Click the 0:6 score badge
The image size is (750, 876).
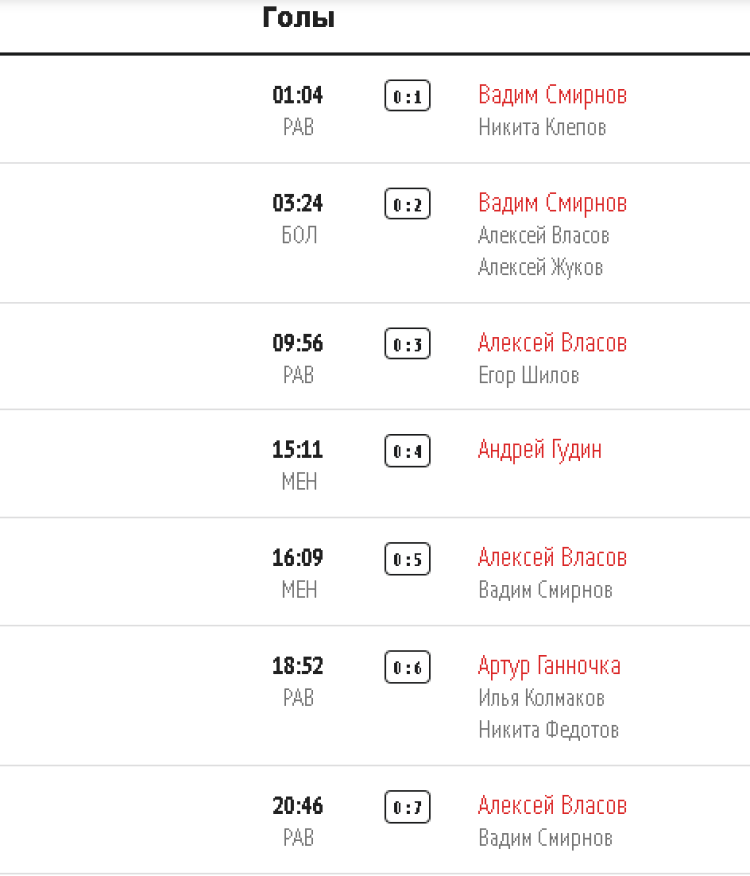click(x=407, y=666)
